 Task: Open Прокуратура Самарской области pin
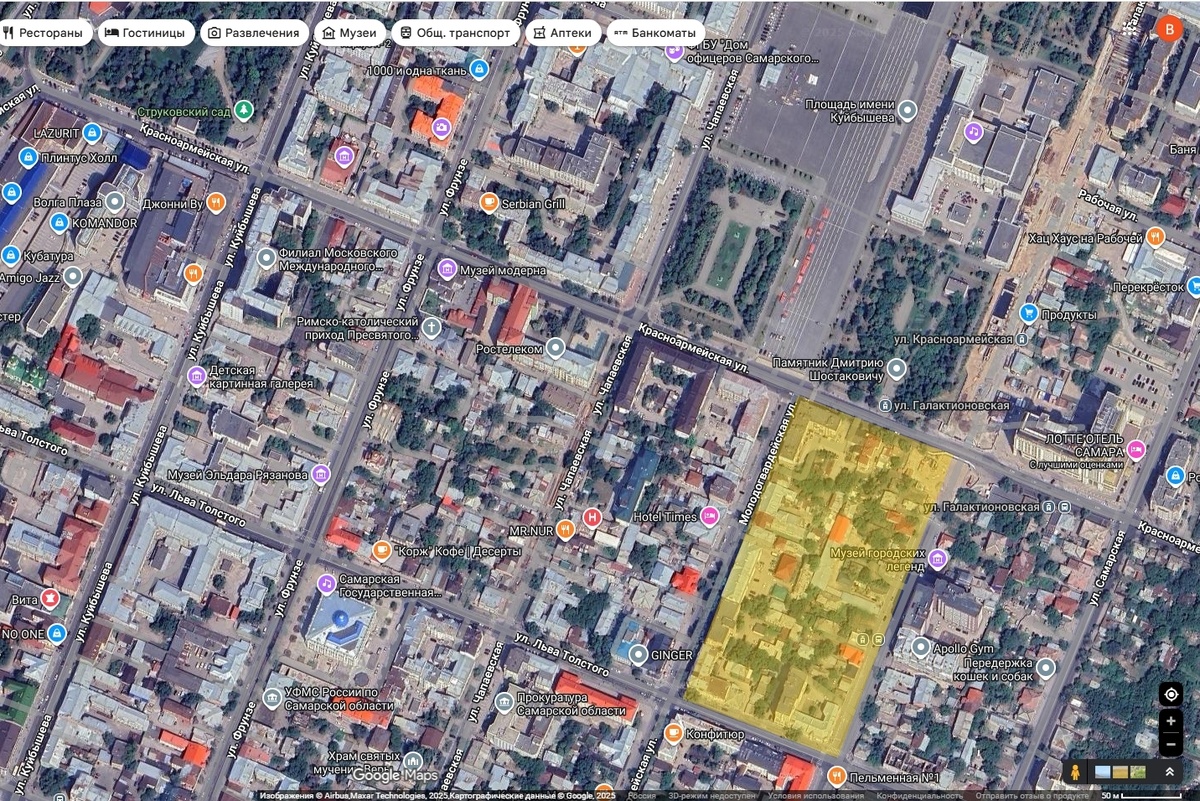coord(504,703)
